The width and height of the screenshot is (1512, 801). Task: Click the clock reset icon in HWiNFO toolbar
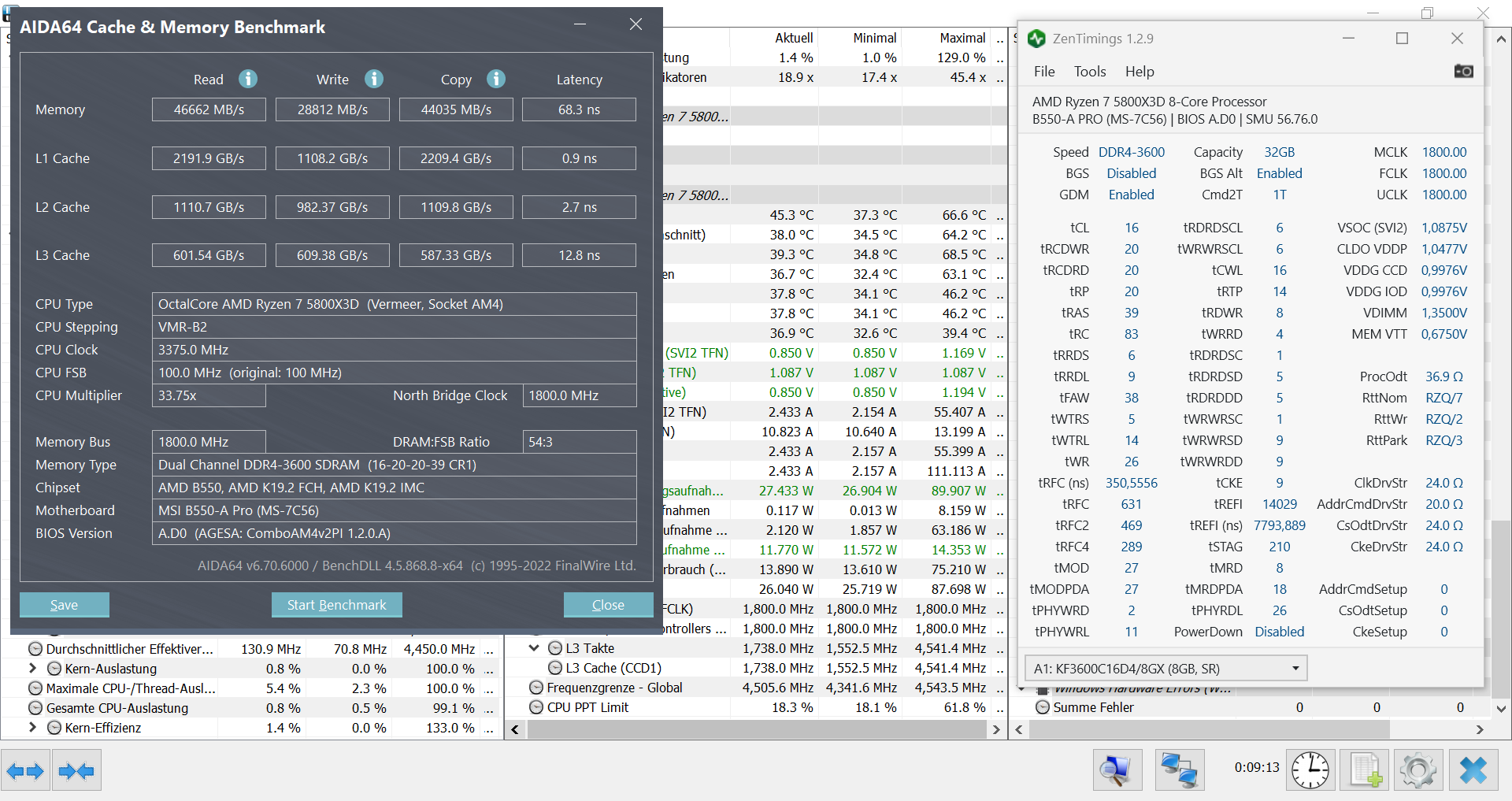coord(1310,769)
